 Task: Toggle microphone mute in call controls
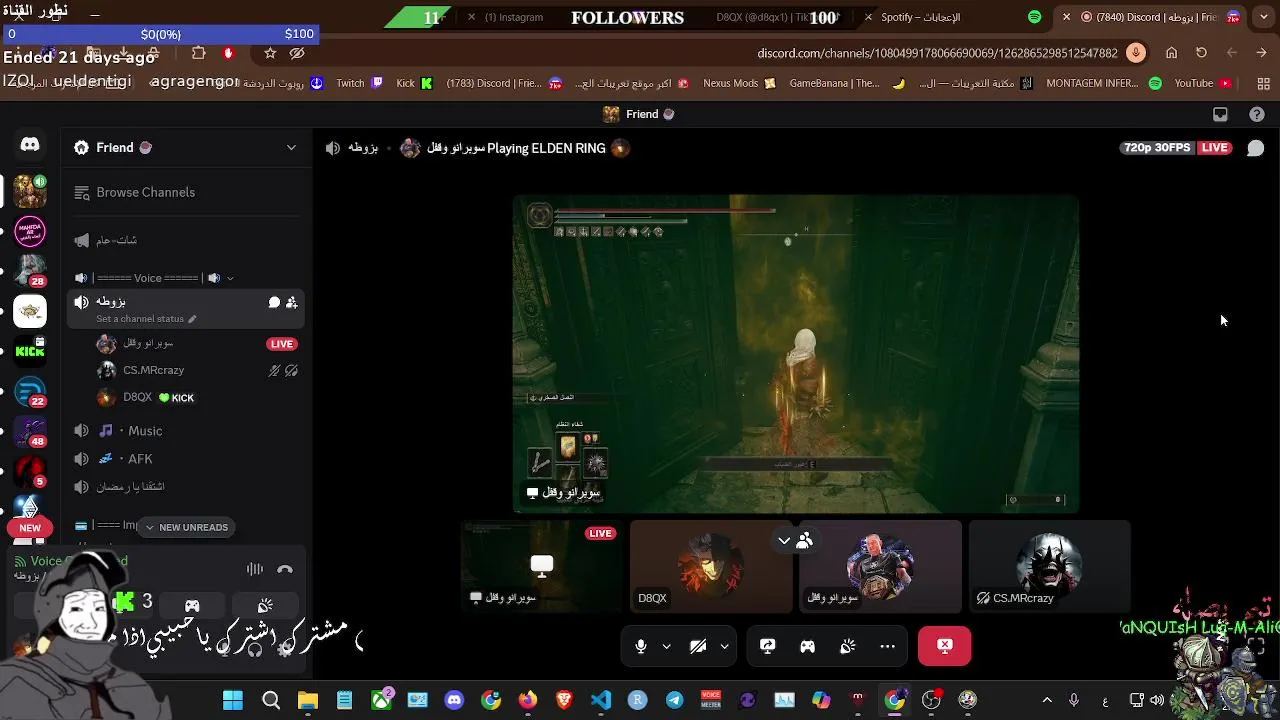[641, 646]
